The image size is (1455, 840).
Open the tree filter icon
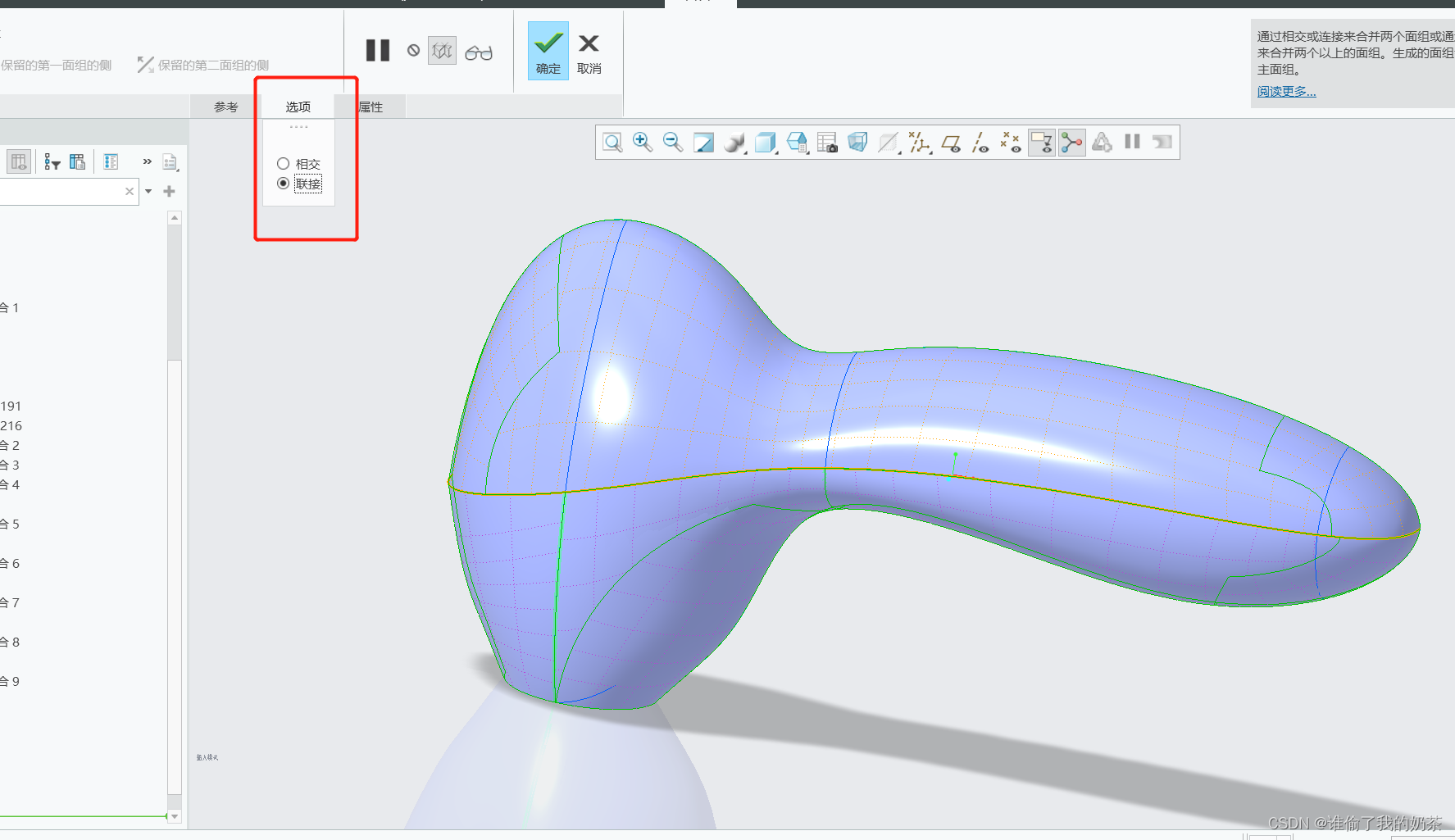[x=52, y=162]
